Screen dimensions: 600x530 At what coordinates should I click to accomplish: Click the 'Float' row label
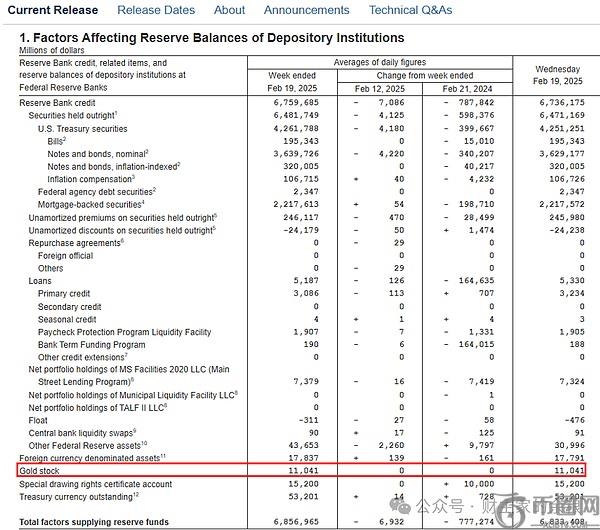pos(38,420)
